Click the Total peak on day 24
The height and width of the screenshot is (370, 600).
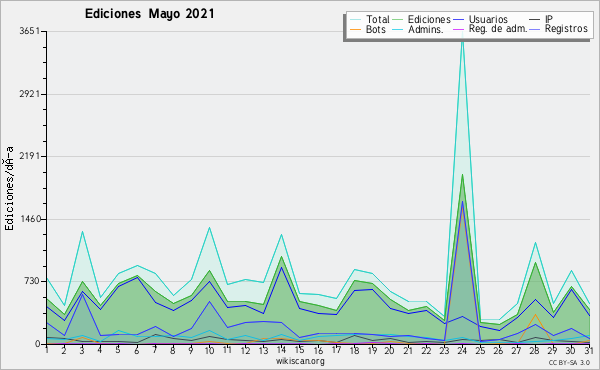coord(462,34)
